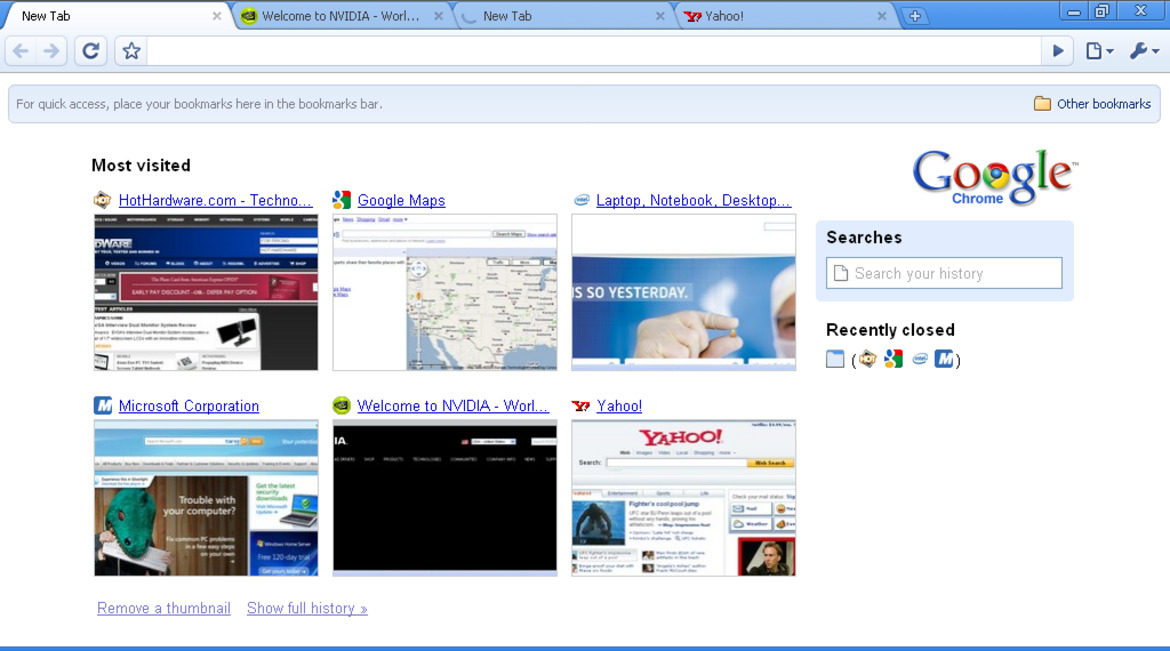The width and height of the screenshot is (1170, 651).
Task: Click the HotHardware favicon in Most visited
Action: (x=102, y=199)
